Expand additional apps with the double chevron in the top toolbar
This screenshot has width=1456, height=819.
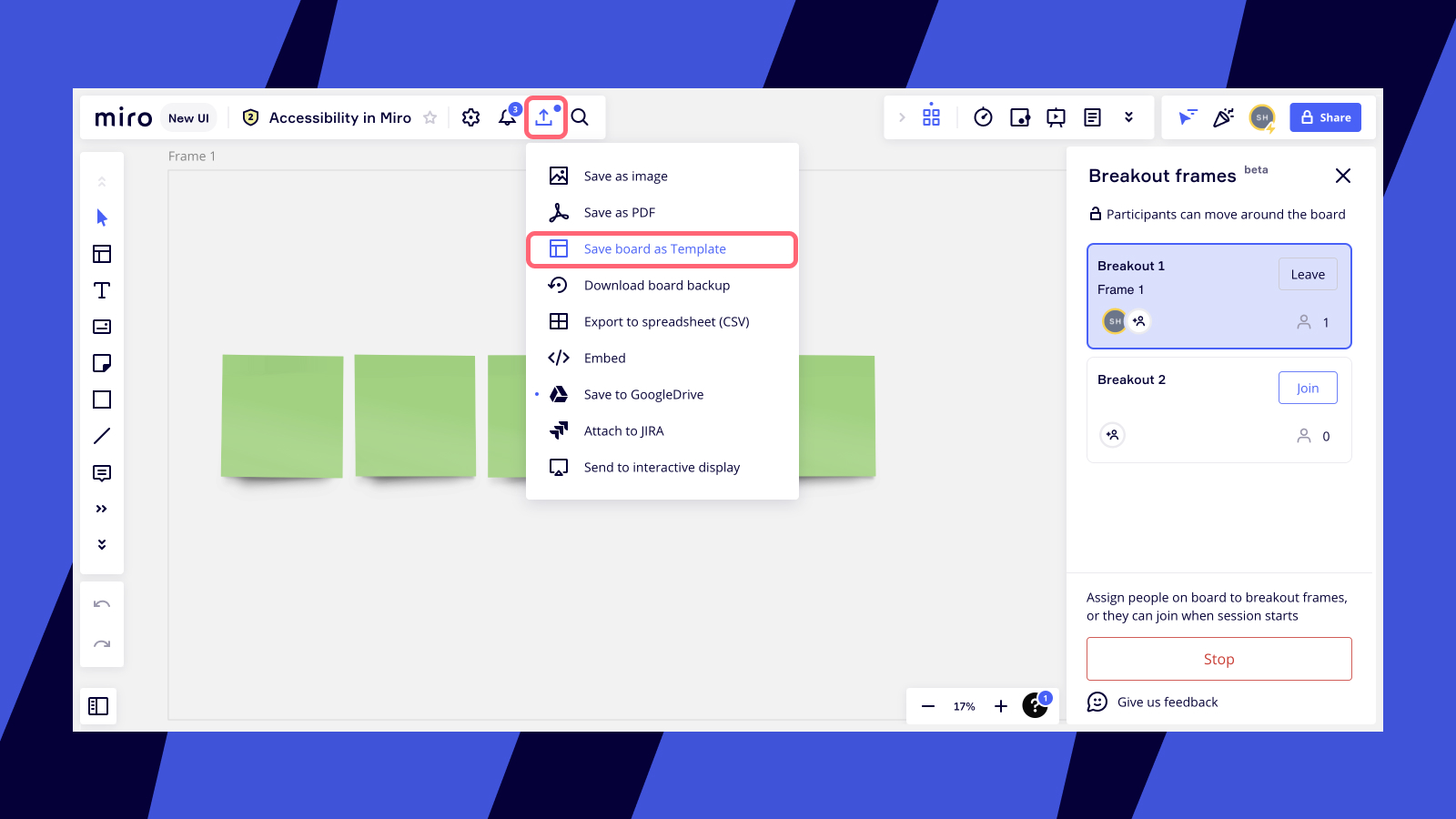pyautogui.click(x=1128, y=117)
